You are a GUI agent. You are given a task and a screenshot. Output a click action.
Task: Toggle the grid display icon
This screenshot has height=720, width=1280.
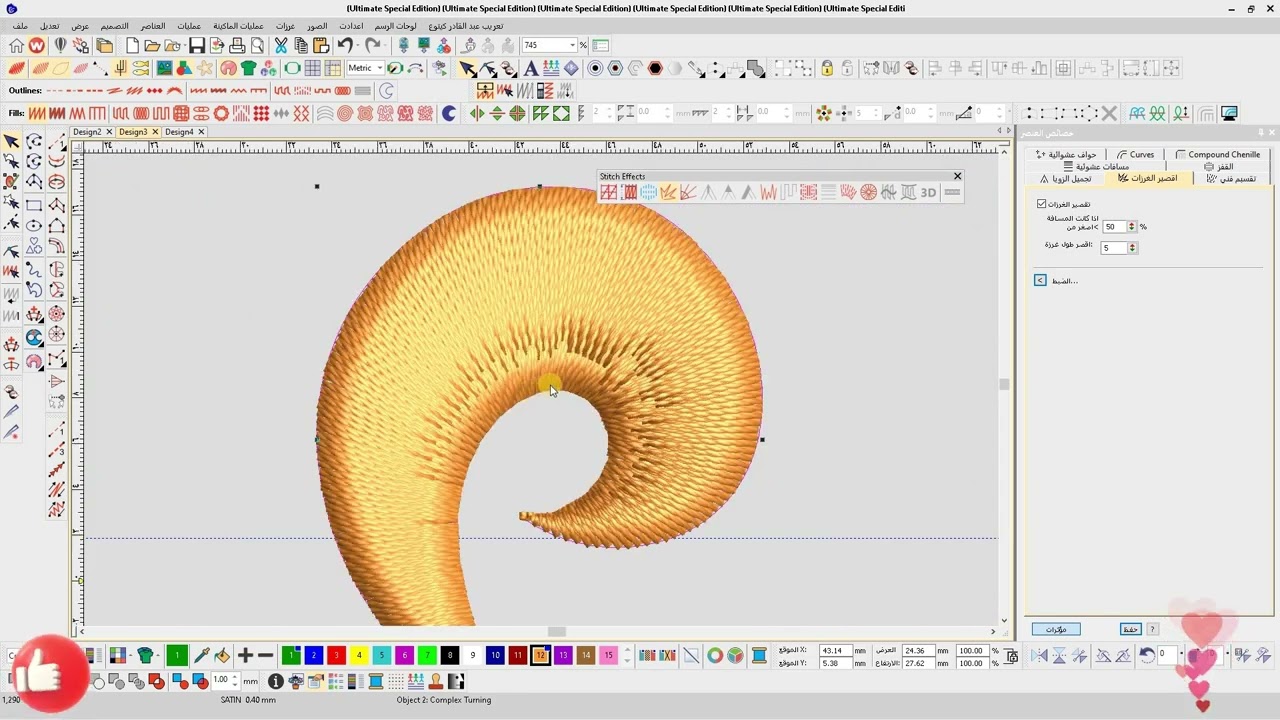click(x=313, y=69)
